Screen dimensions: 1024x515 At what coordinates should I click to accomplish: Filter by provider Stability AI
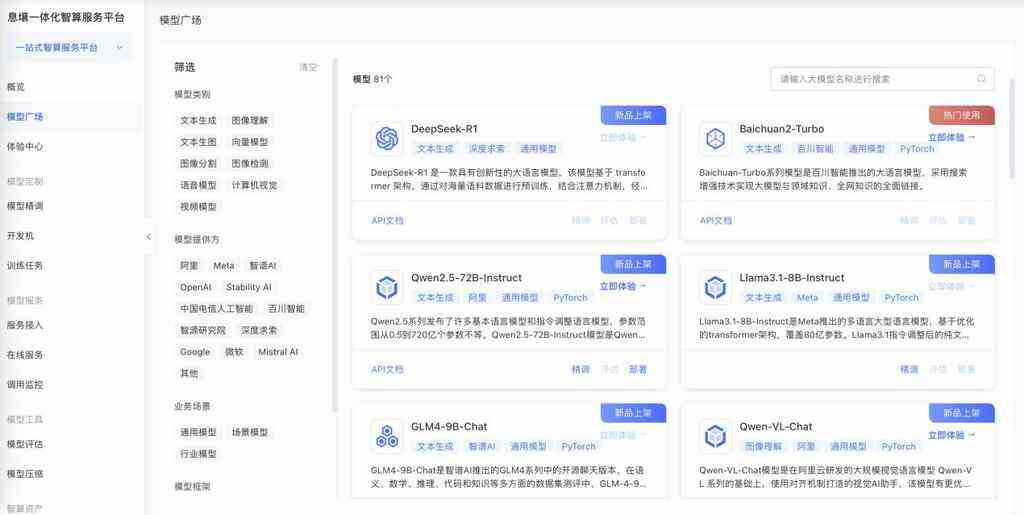point(249,287)
